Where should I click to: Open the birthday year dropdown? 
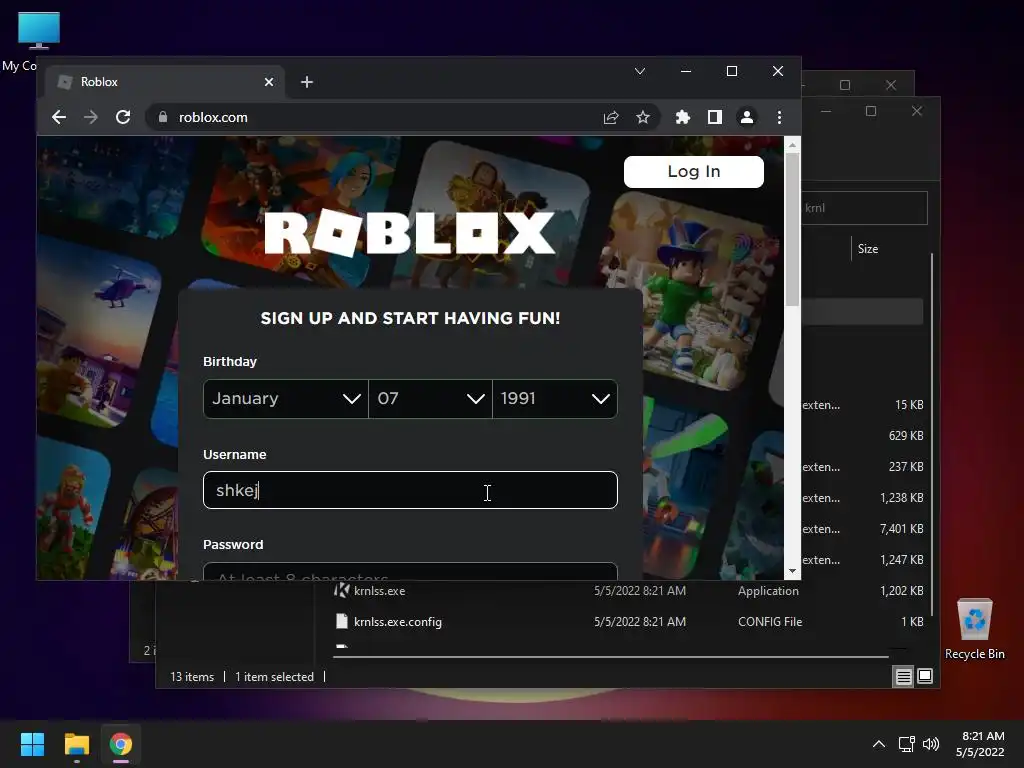tap(555, 398)
